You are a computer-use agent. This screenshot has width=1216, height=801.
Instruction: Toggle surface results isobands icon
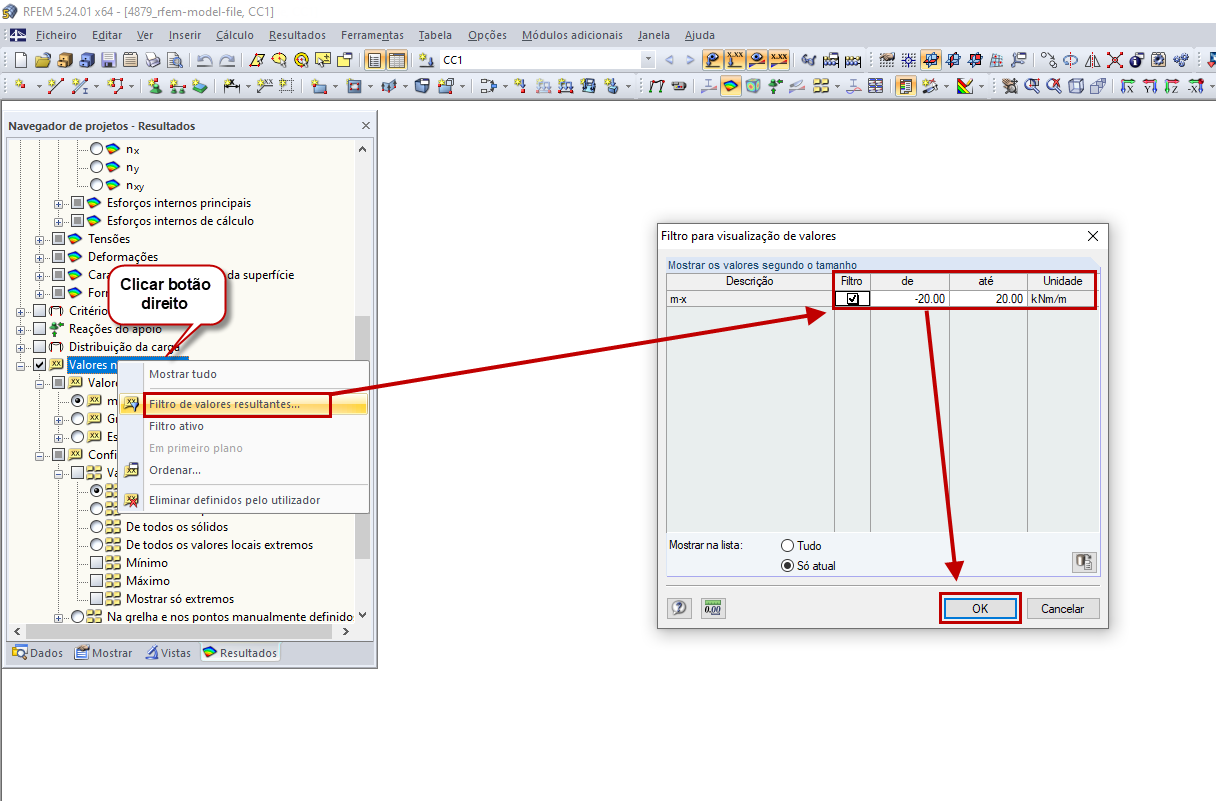point(731,86)
